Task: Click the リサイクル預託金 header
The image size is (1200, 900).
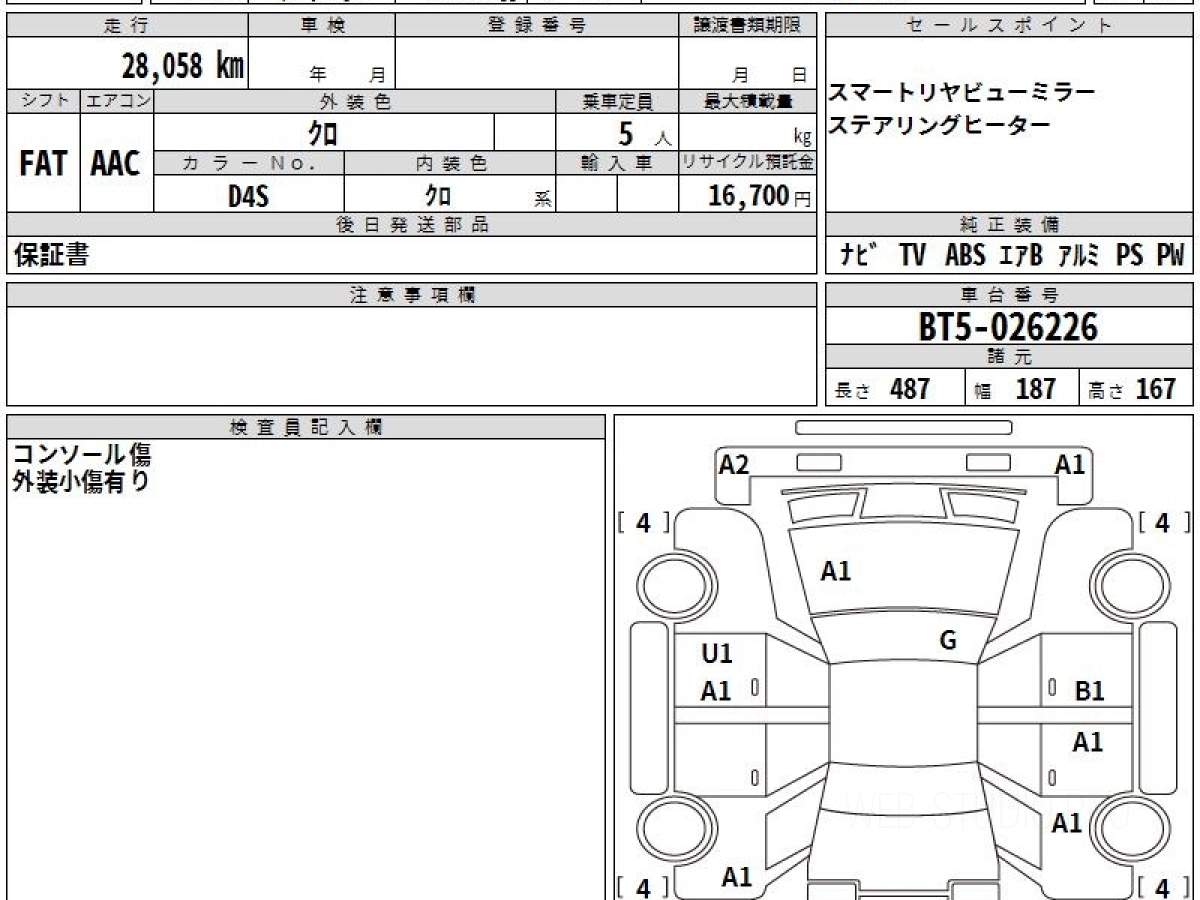Action: pyautogui.click(x=748, y=163)
